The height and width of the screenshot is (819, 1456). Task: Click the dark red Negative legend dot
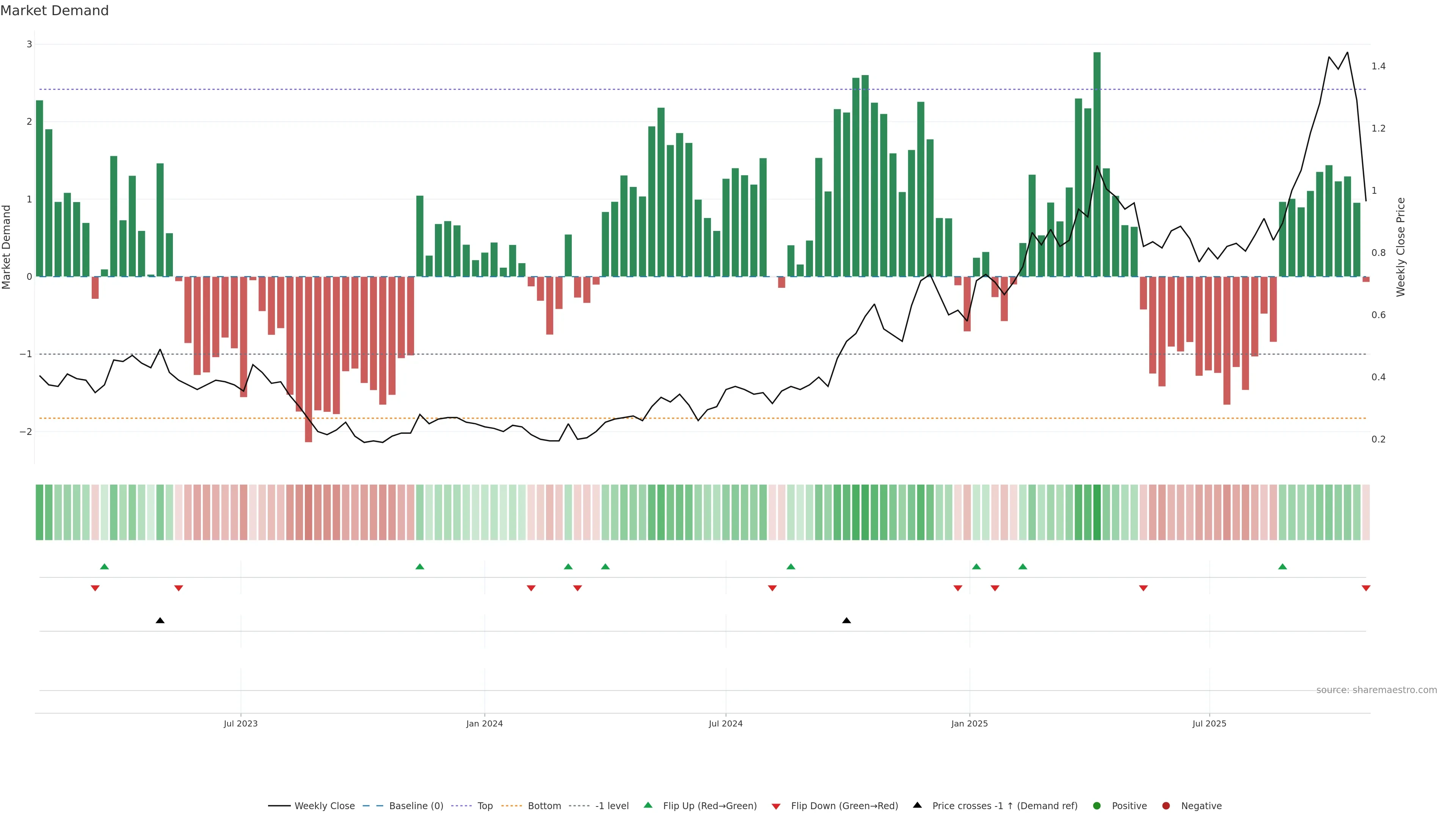pos(1166,806)
